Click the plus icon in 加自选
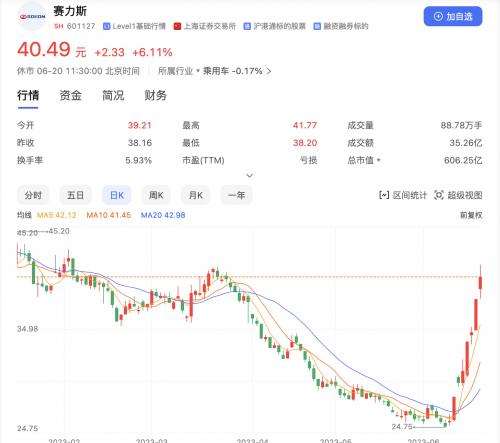The height and width of the screenshot is (443, 500). 438,16
